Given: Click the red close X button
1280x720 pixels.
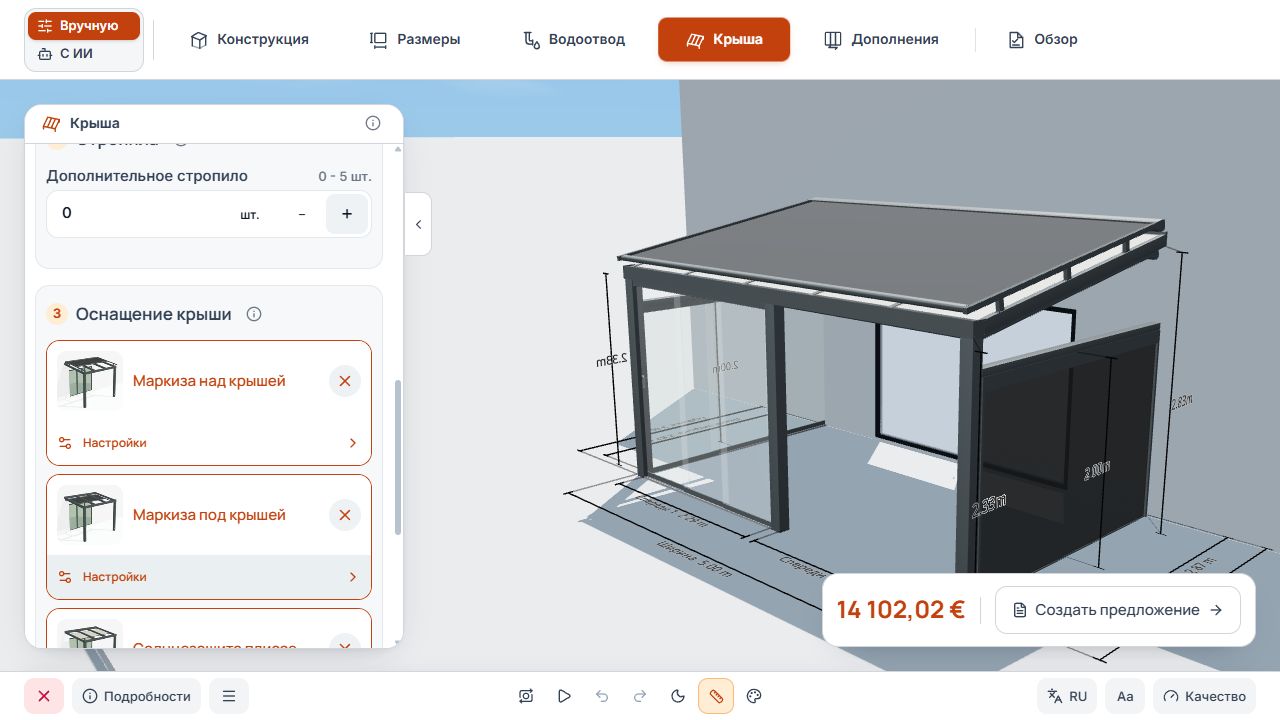Looking at the screenshot, I should point(44,696).
